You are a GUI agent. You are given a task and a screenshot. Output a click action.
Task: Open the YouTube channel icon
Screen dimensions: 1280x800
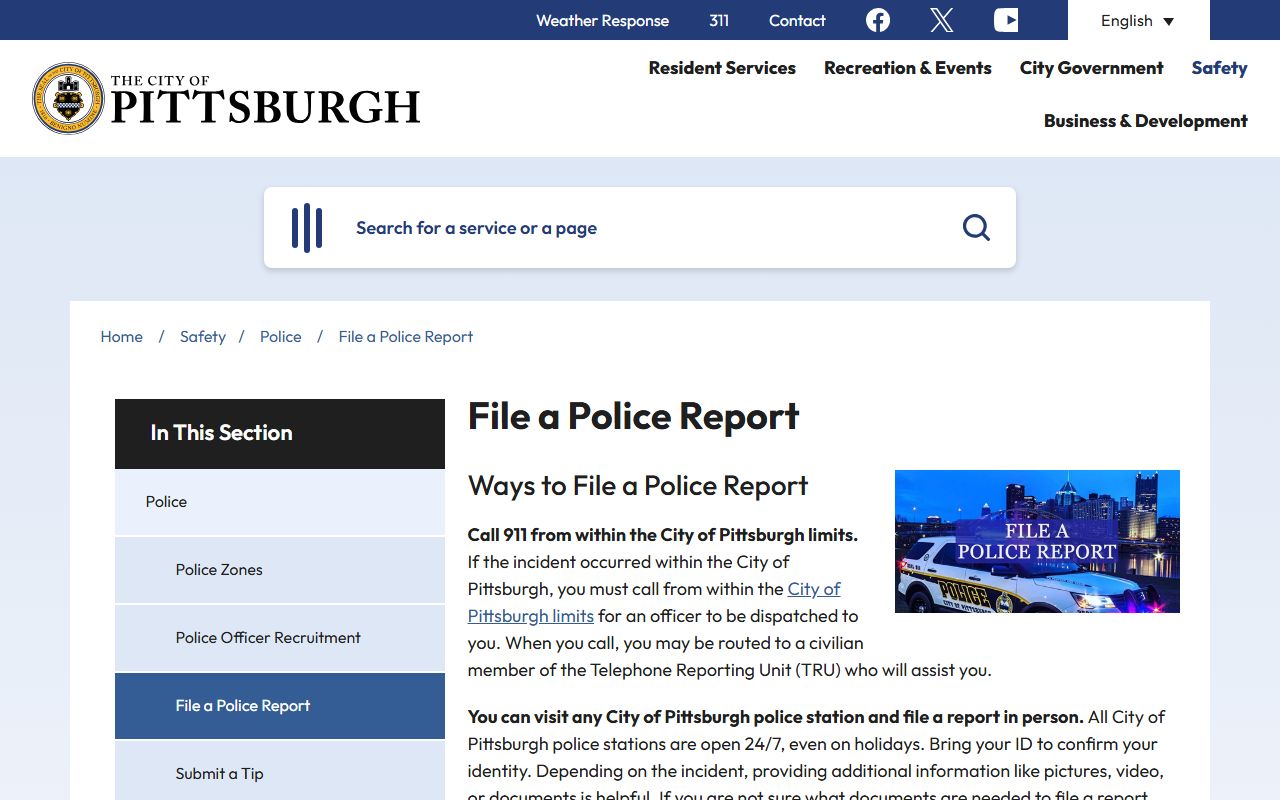(1006, 20)
